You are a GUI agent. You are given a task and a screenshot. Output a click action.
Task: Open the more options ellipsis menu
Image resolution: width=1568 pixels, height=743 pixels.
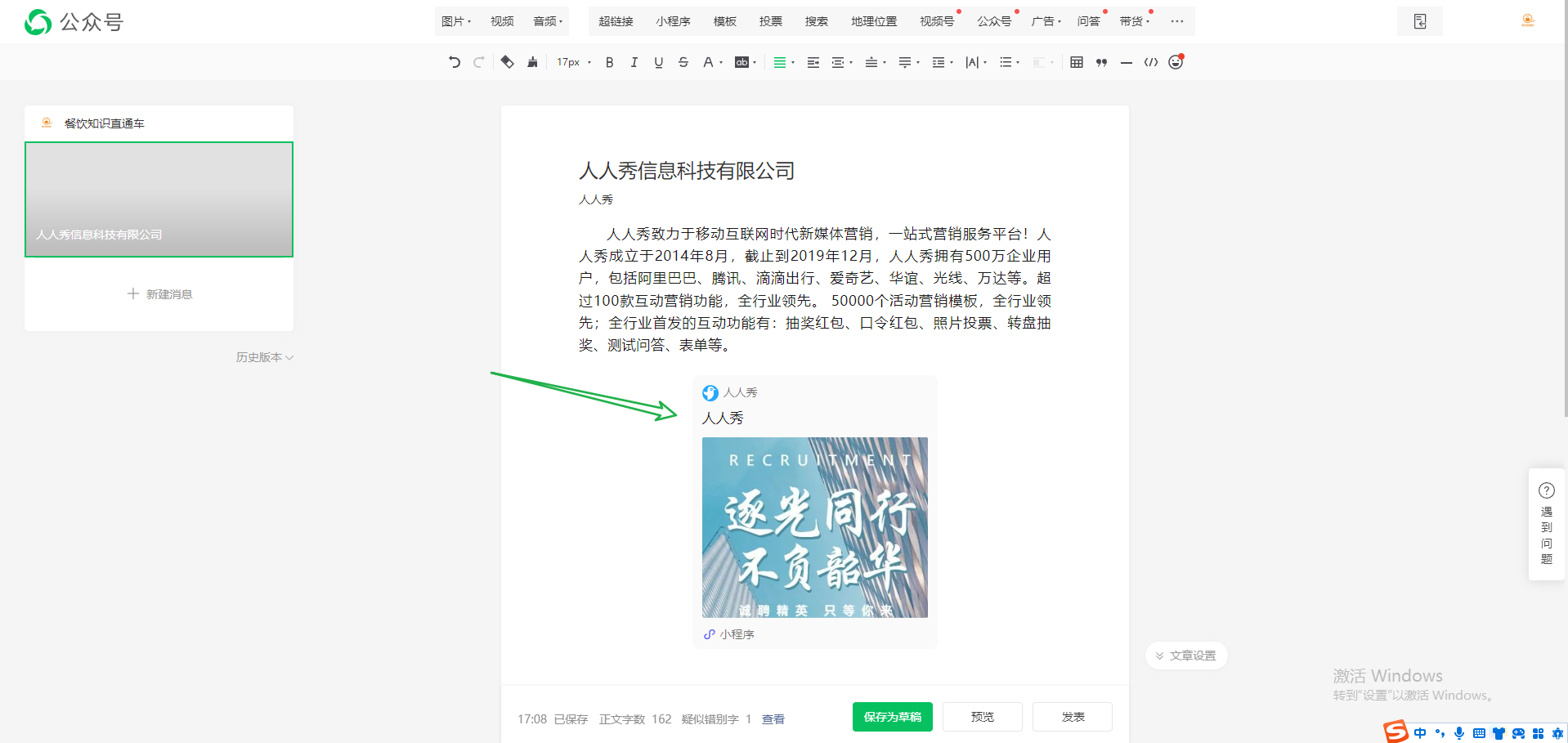[x=1177, y=21]
